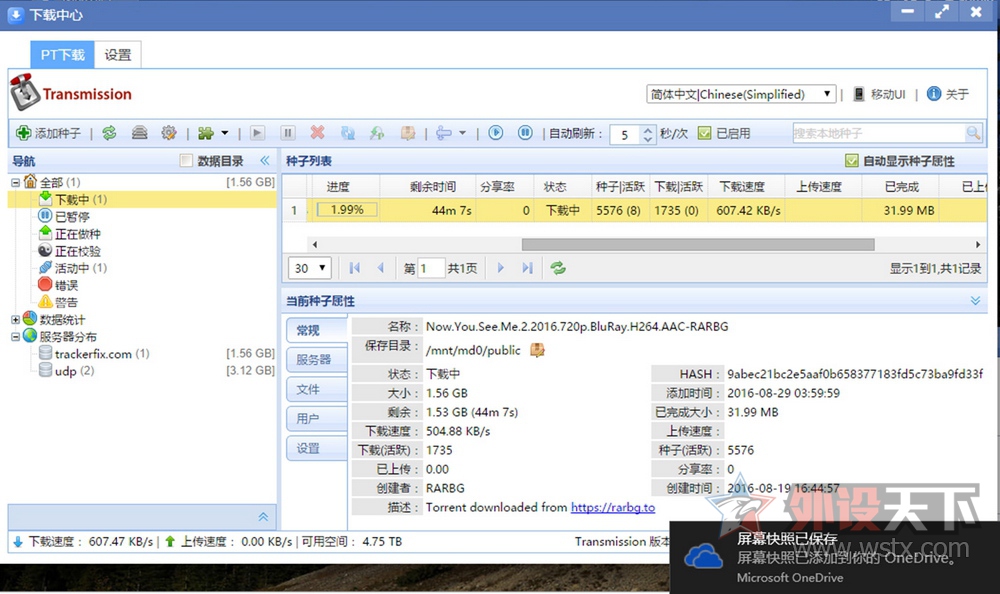Open the 关于 about link
Screen dimensions: 1000x594
948,94
